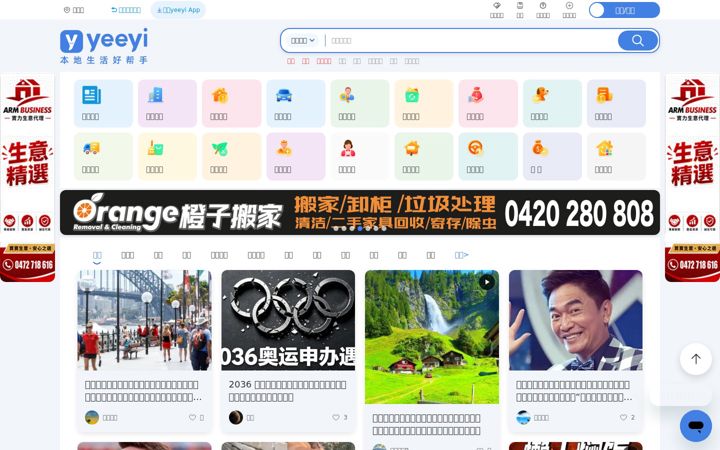The height and width of the screenshot is (450, 720).
Task: Open the more tabs arrow at tab row end
Action: point(461,255)
